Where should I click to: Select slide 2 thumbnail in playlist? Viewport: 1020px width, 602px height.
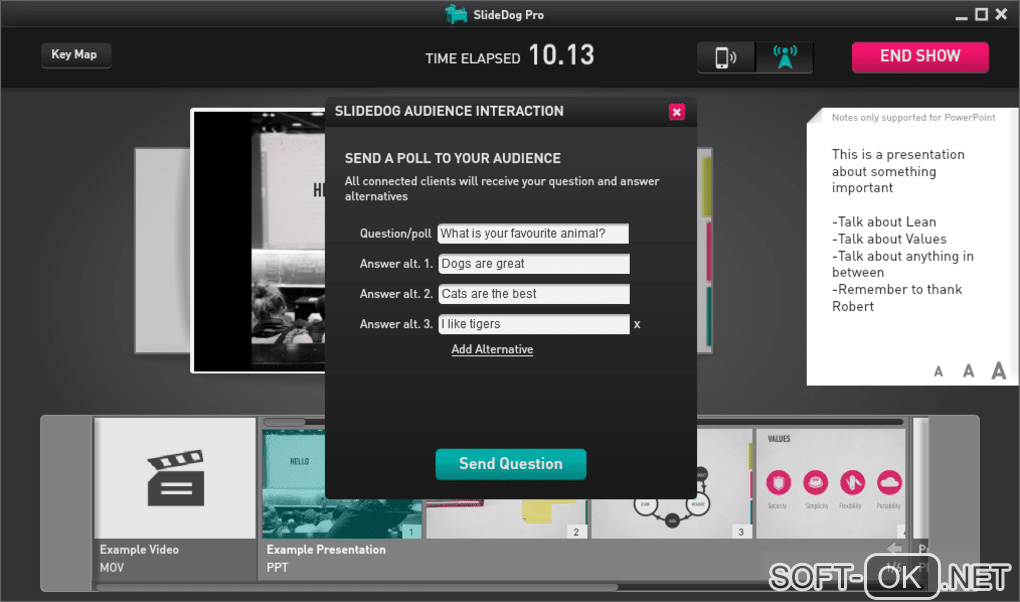click(x=507, y=519)
